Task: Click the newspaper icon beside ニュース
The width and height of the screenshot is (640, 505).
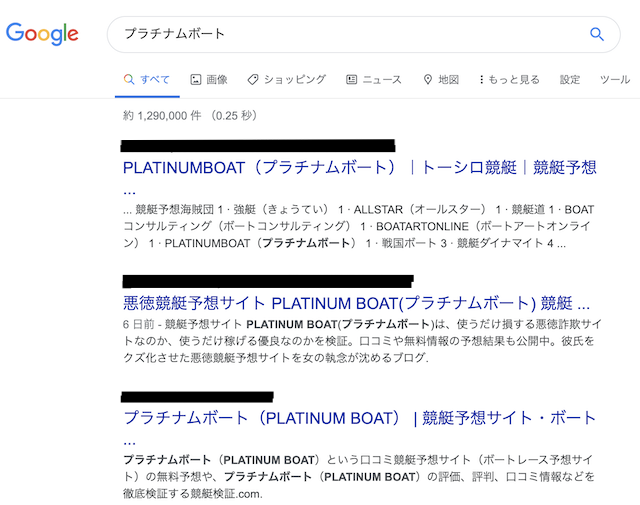Action: [351, 80]
